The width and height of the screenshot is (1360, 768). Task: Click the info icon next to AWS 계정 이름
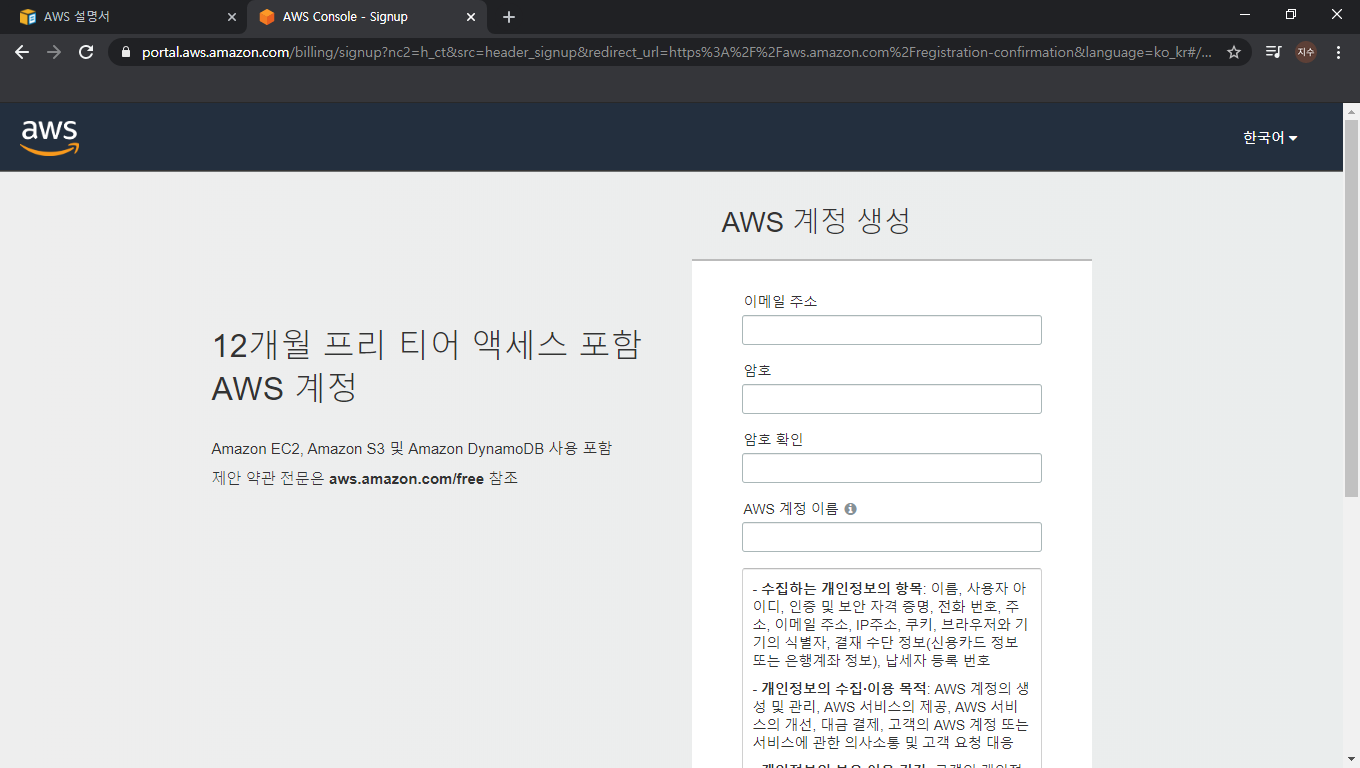pyautogui.click(x=850, y=509)
